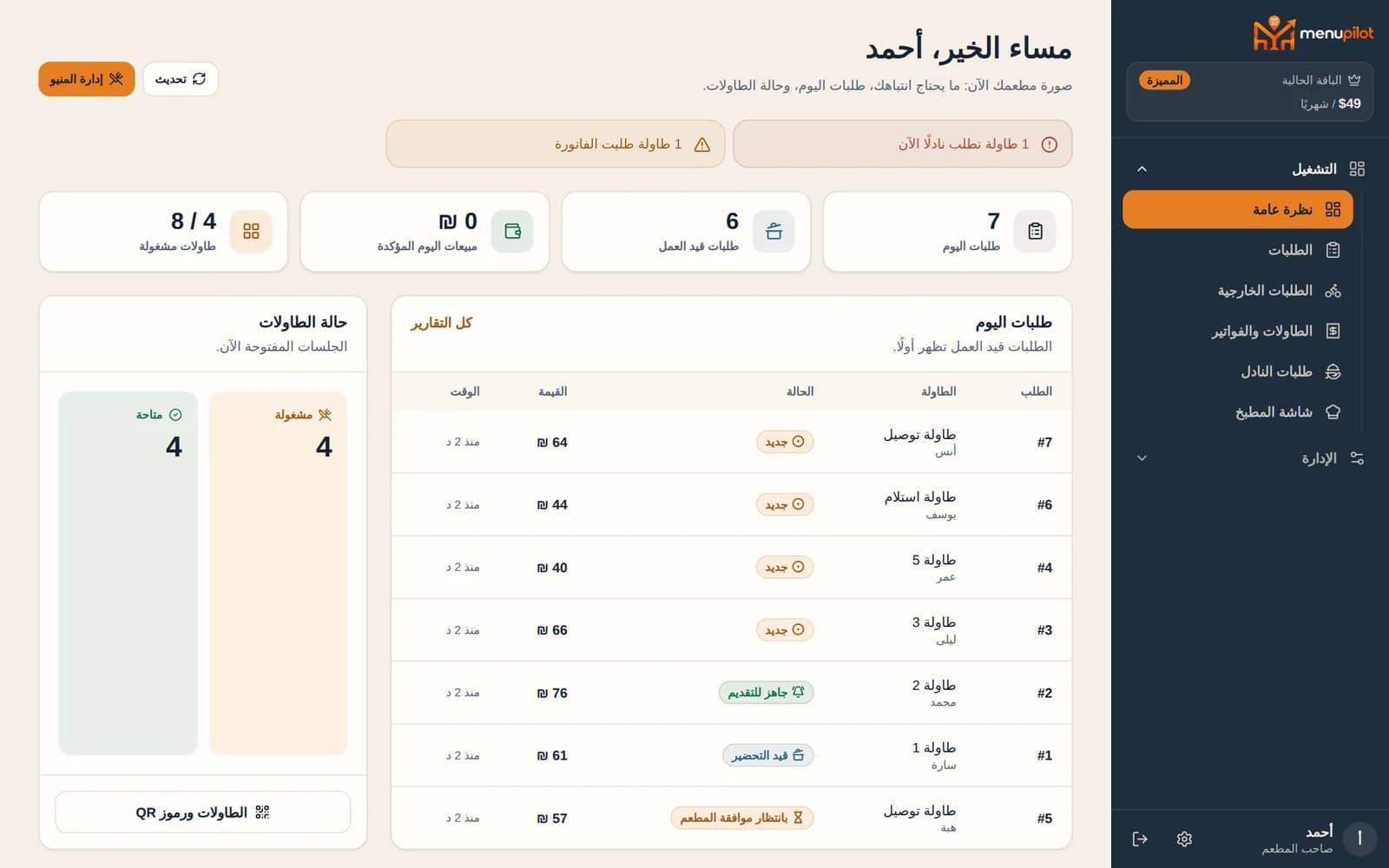Open settings gear icon near أحمد
1389x868 pixels.
[1184, 838]
